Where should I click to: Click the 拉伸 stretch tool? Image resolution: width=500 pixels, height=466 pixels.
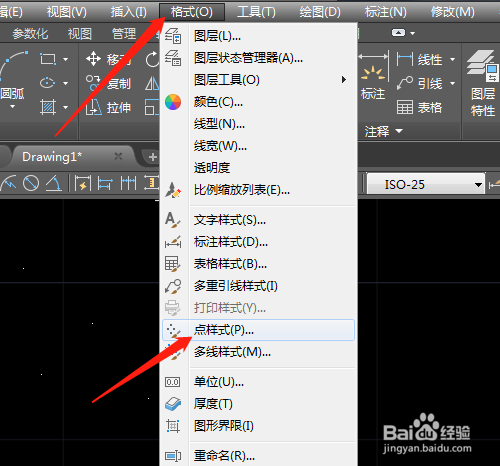click(x=108, y=108)
